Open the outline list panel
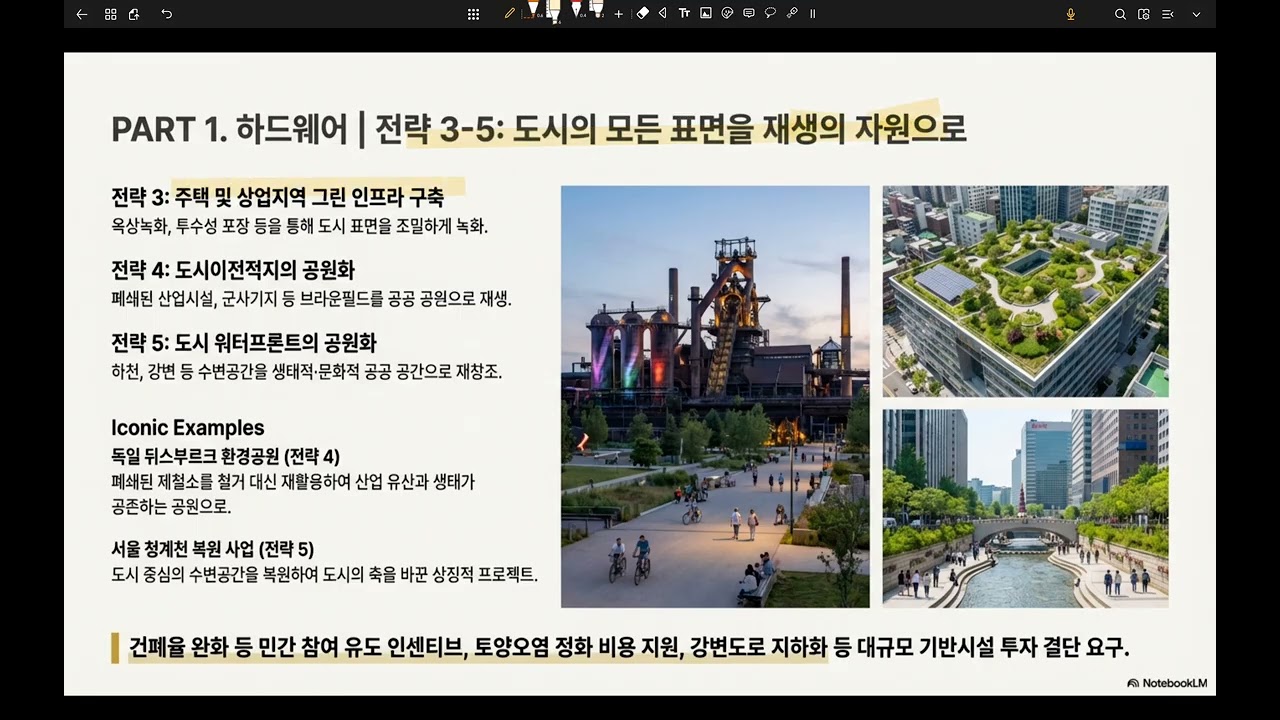This screenshot has width=1280, height=720. coord(1168,14)
